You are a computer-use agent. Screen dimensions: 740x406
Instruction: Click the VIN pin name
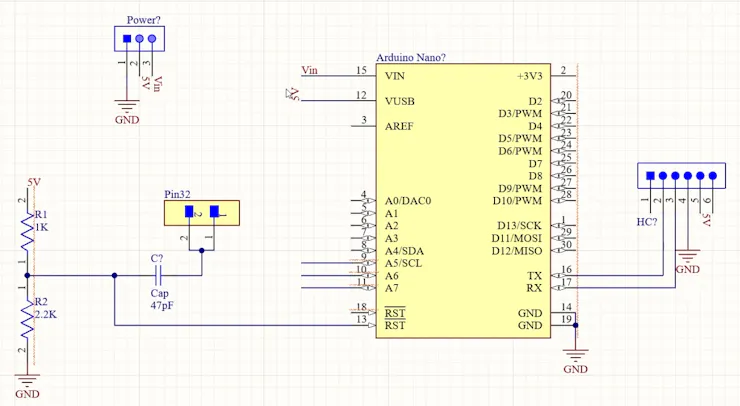395,76
